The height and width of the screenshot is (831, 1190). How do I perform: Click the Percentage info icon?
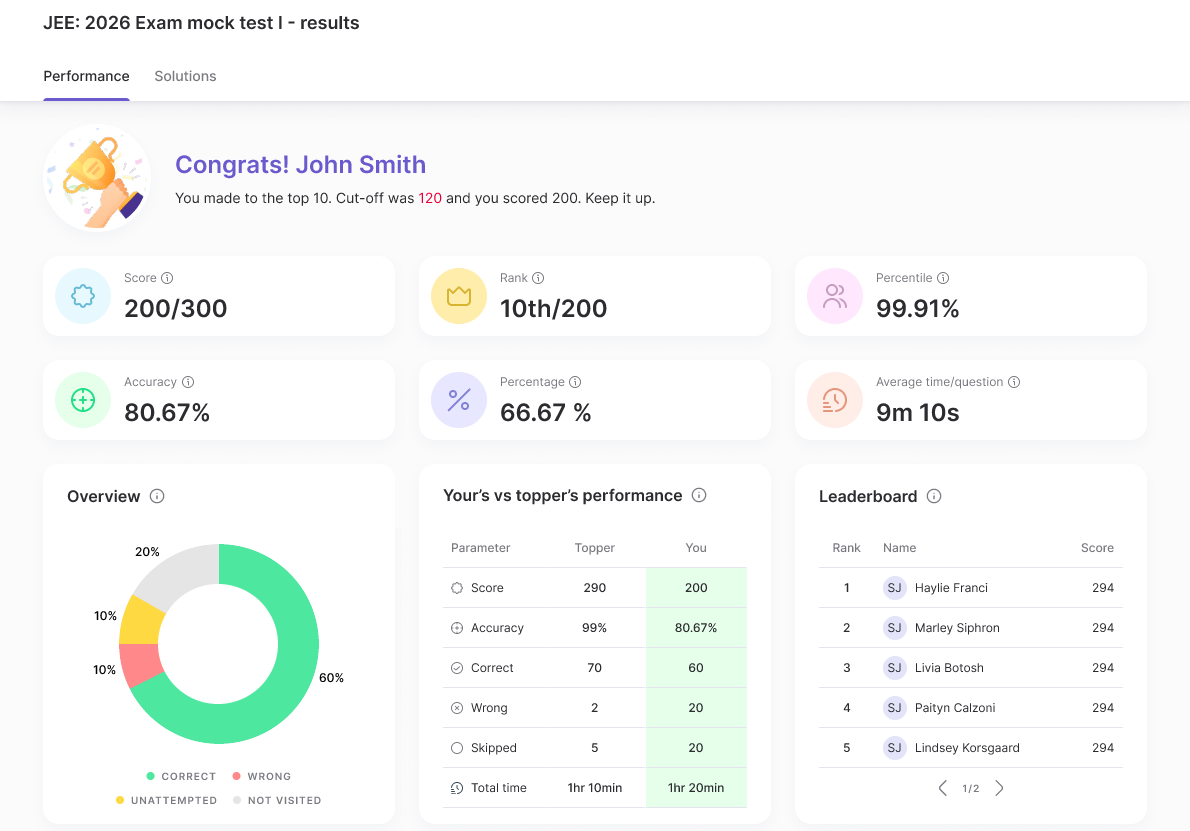pyautogui.click(x=575, y=382)
